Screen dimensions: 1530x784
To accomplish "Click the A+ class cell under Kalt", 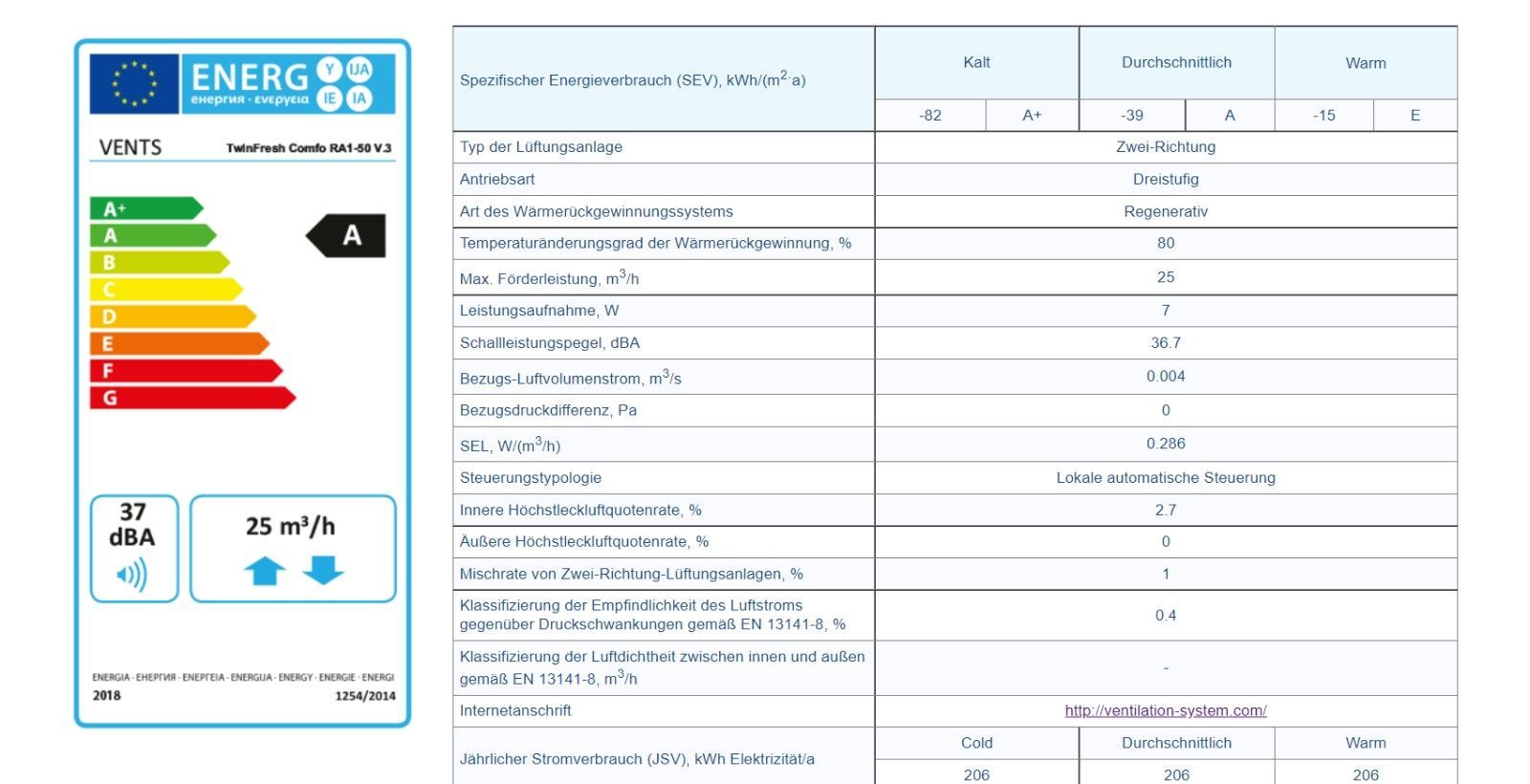I will 1032,115.
